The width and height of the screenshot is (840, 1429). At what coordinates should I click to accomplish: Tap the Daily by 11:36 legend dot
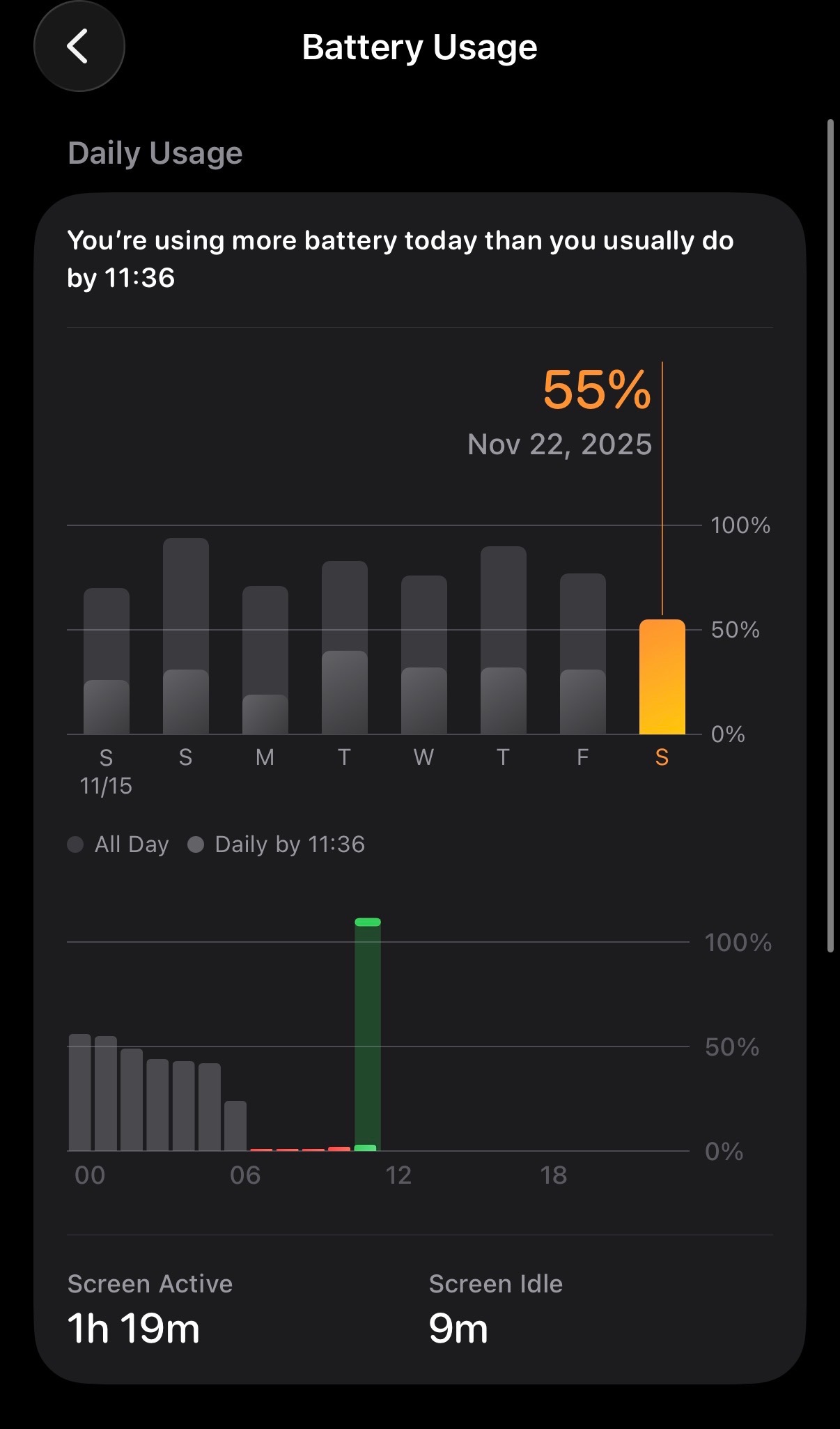click(x=196, y=844)
